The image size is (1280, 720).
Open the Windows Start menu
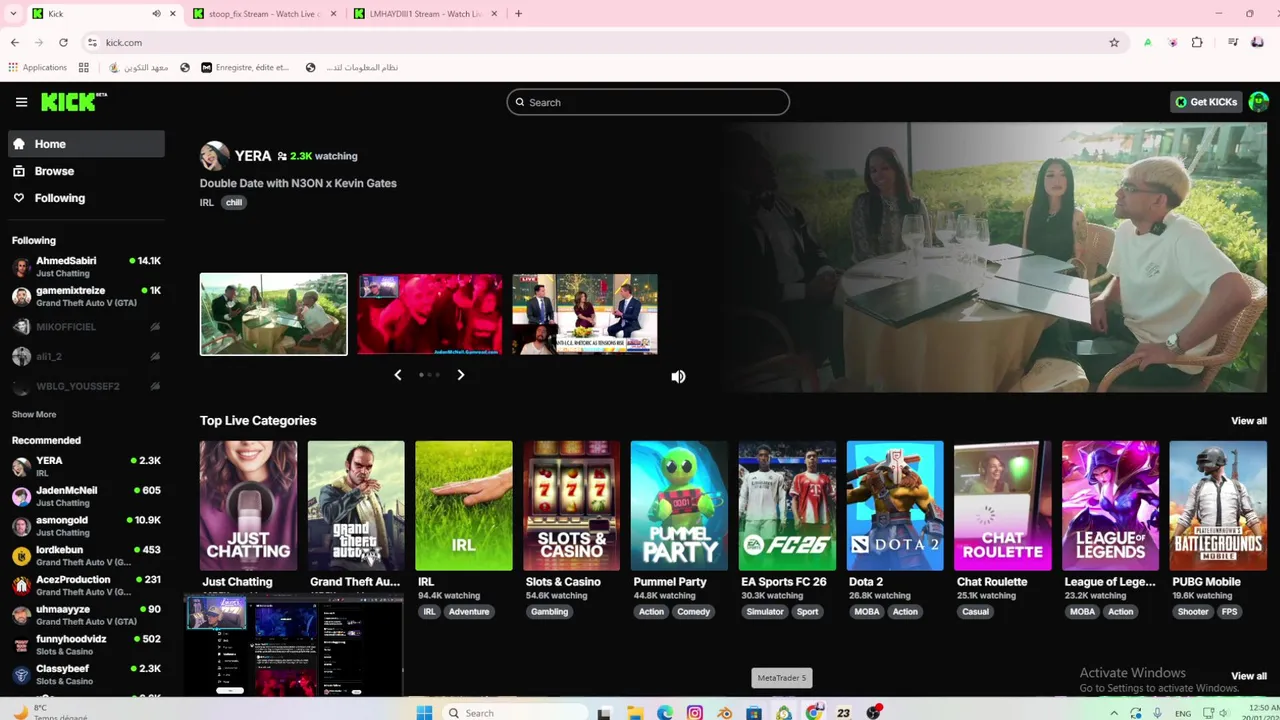[424, 713]
